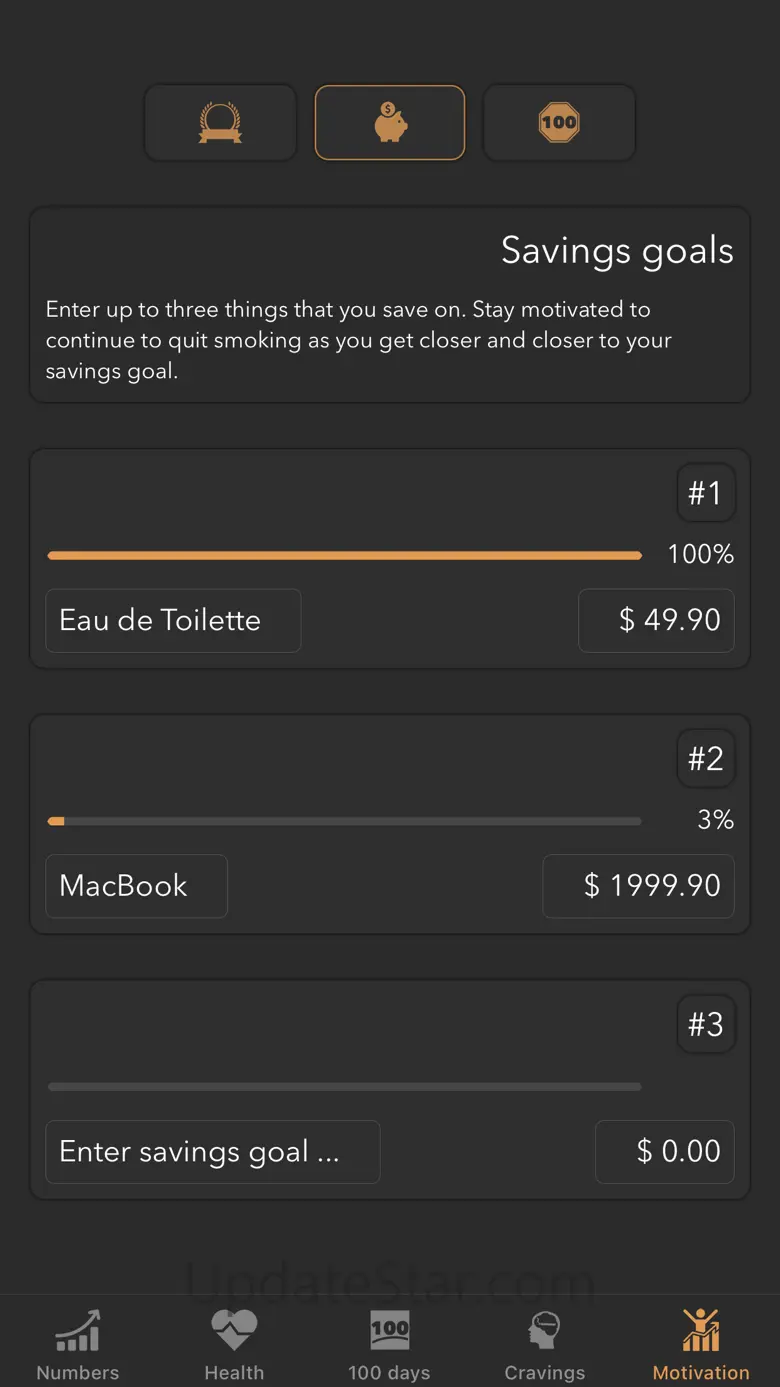Select the Motivation tab

click(x=701, y=1344)
